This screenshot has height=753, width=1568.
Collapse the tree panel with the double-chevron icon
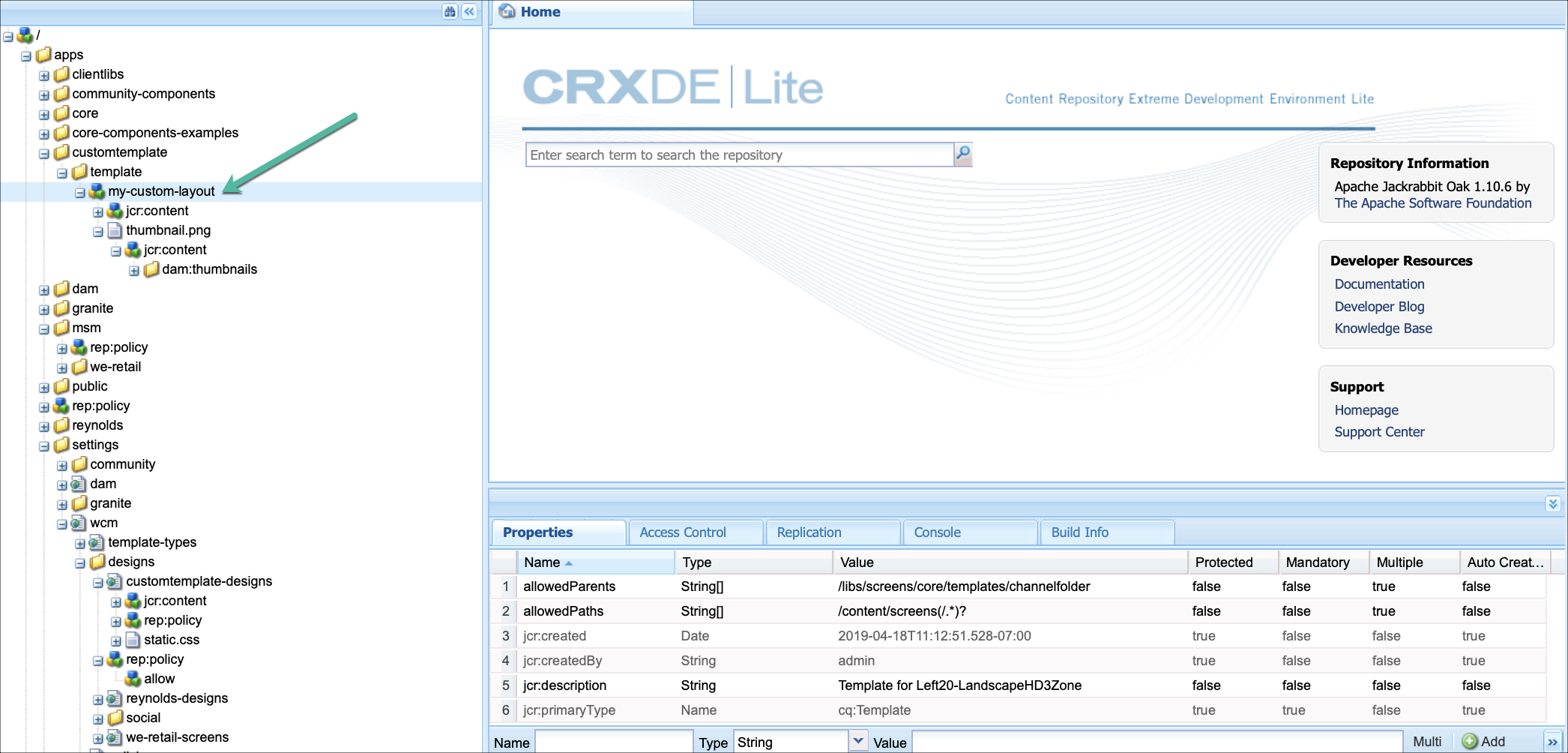469,11
